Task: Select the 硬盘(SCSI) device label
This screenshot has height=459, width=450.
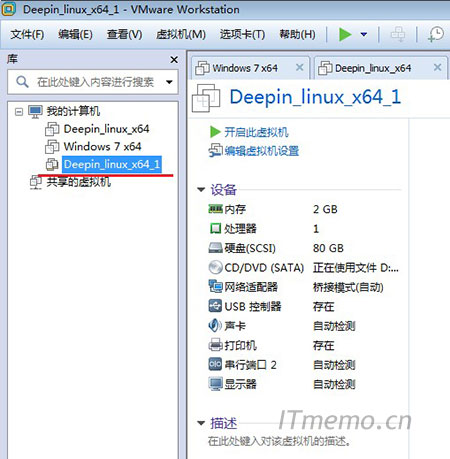Action: tap(250, 248)
